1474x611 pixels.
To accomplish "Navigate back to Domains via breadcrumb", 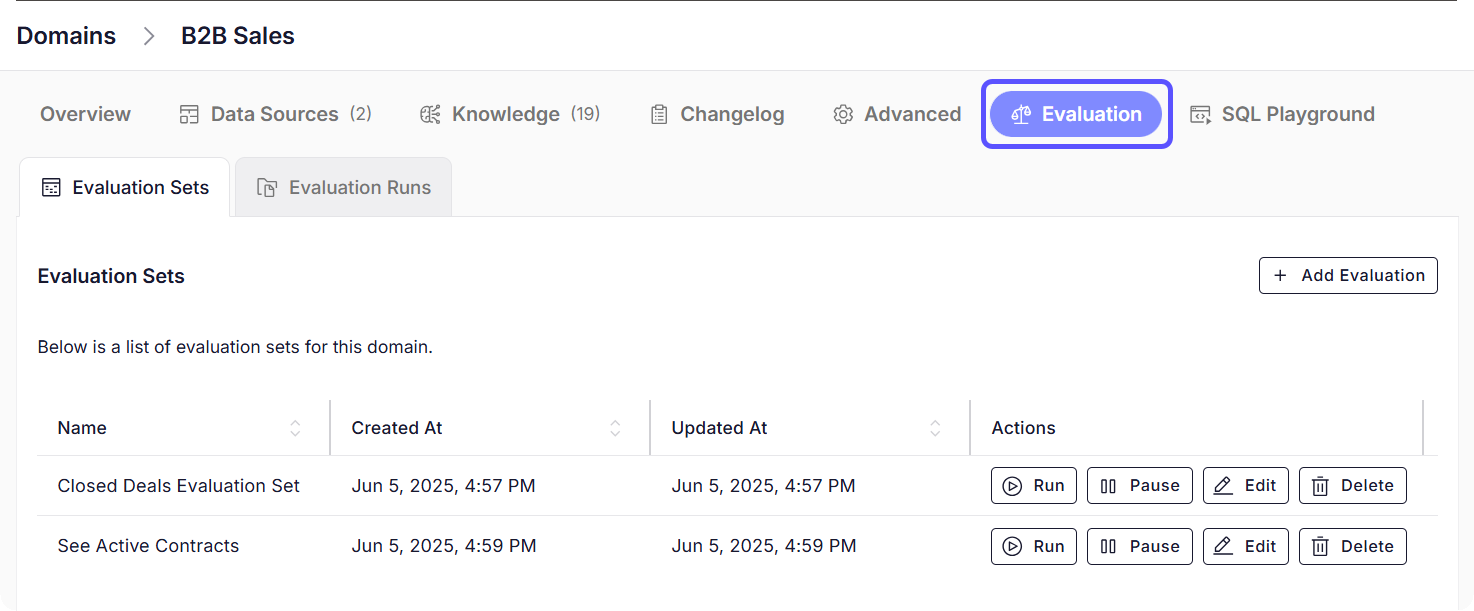I will [66, 35].
